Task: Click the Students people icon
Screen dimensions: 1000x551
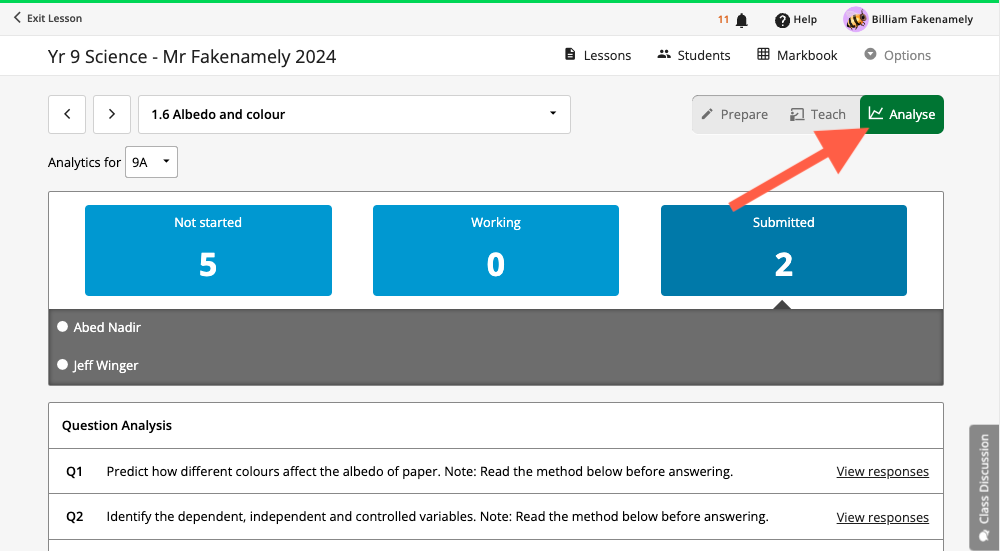Action: pyautogui.click(x=664, y=54)
